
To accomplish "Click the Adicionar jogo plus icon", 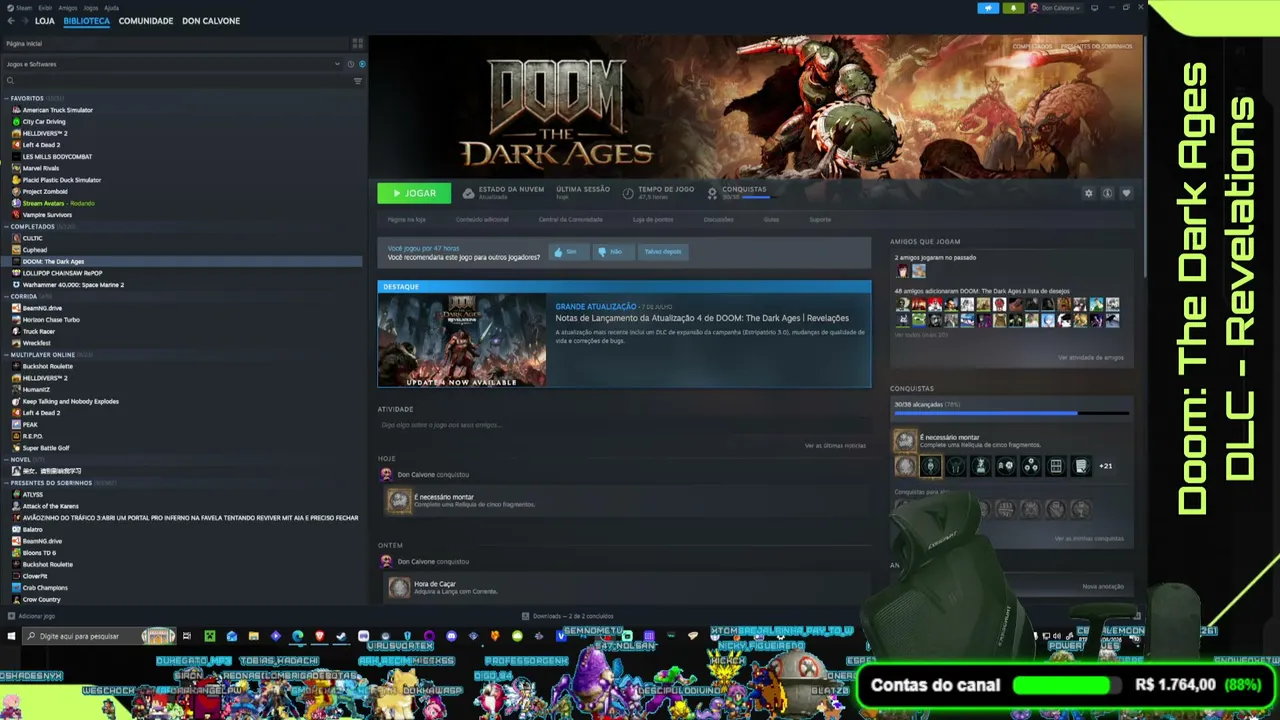I will point(11,616).
